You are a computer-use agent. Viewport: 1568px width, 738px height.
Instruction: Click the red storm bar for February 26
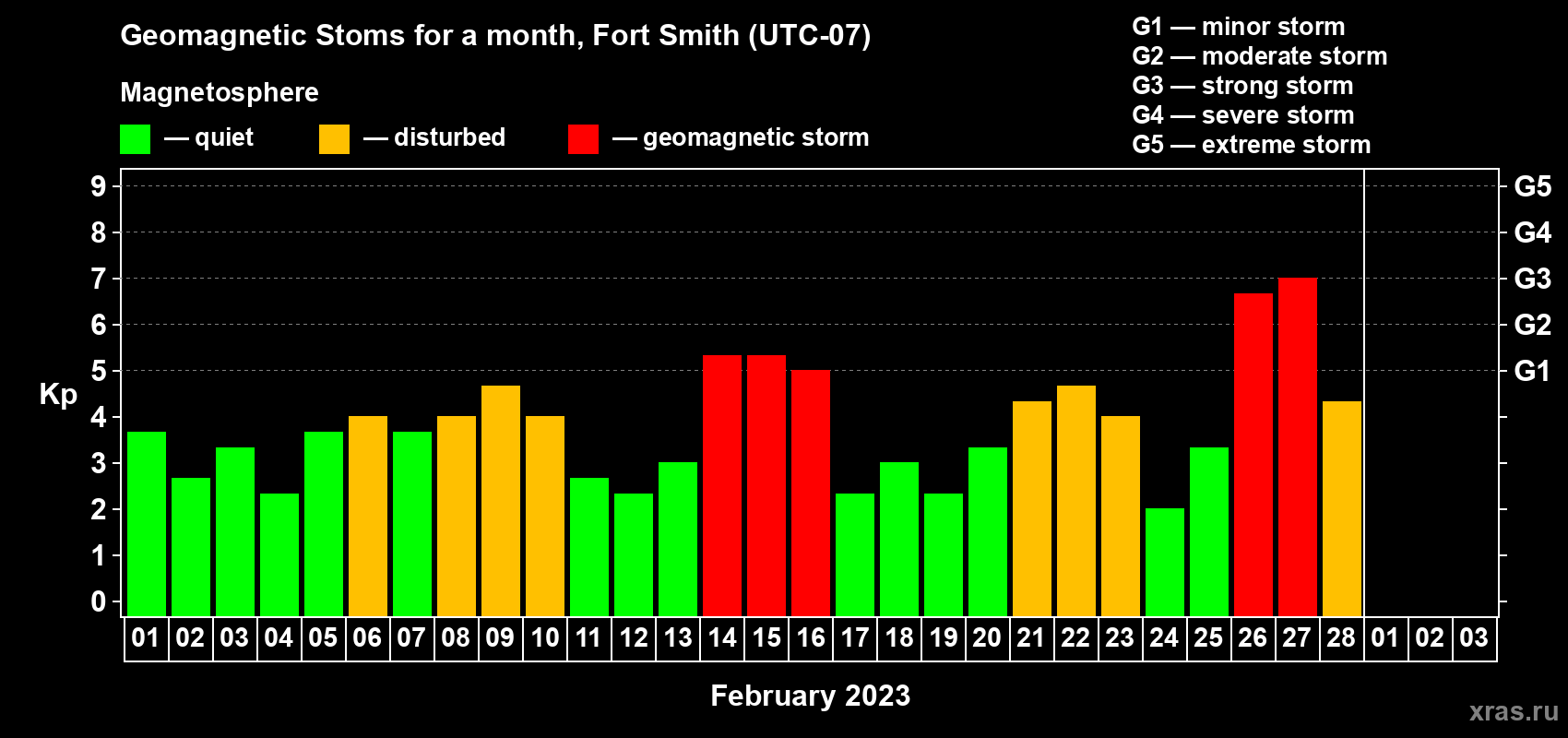(1253, 455)
